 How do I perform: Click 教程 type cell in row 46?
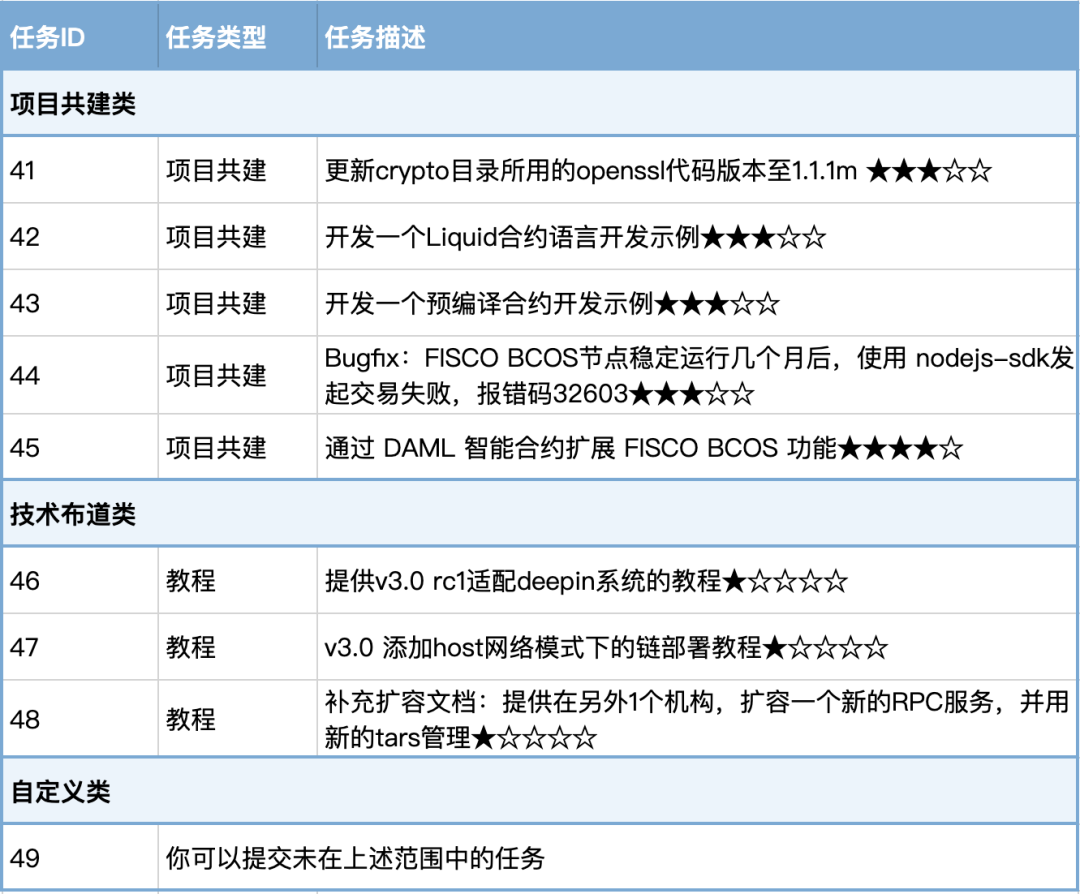click(238, 581)
